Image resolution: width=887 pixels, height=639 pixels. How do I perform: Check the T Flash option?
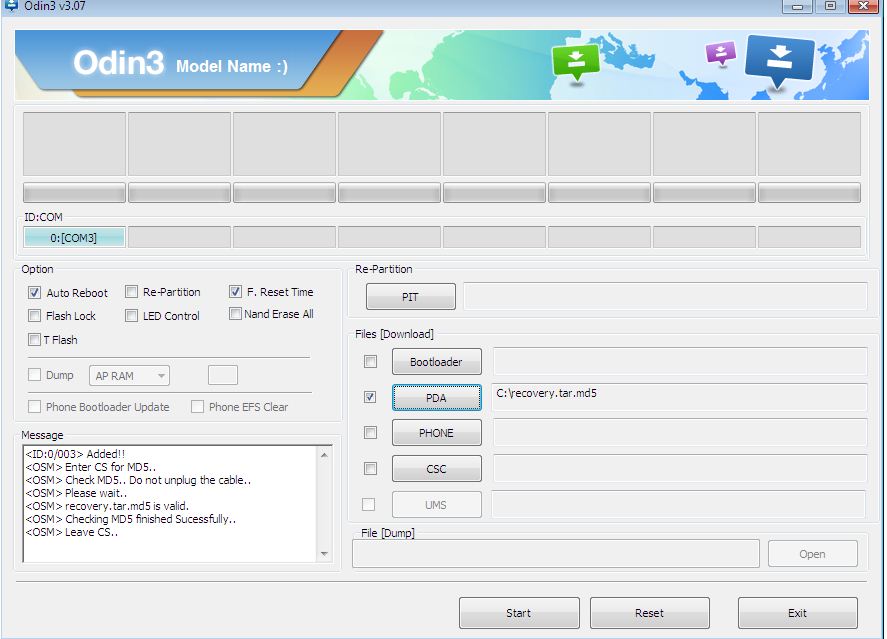coord(35,339)
